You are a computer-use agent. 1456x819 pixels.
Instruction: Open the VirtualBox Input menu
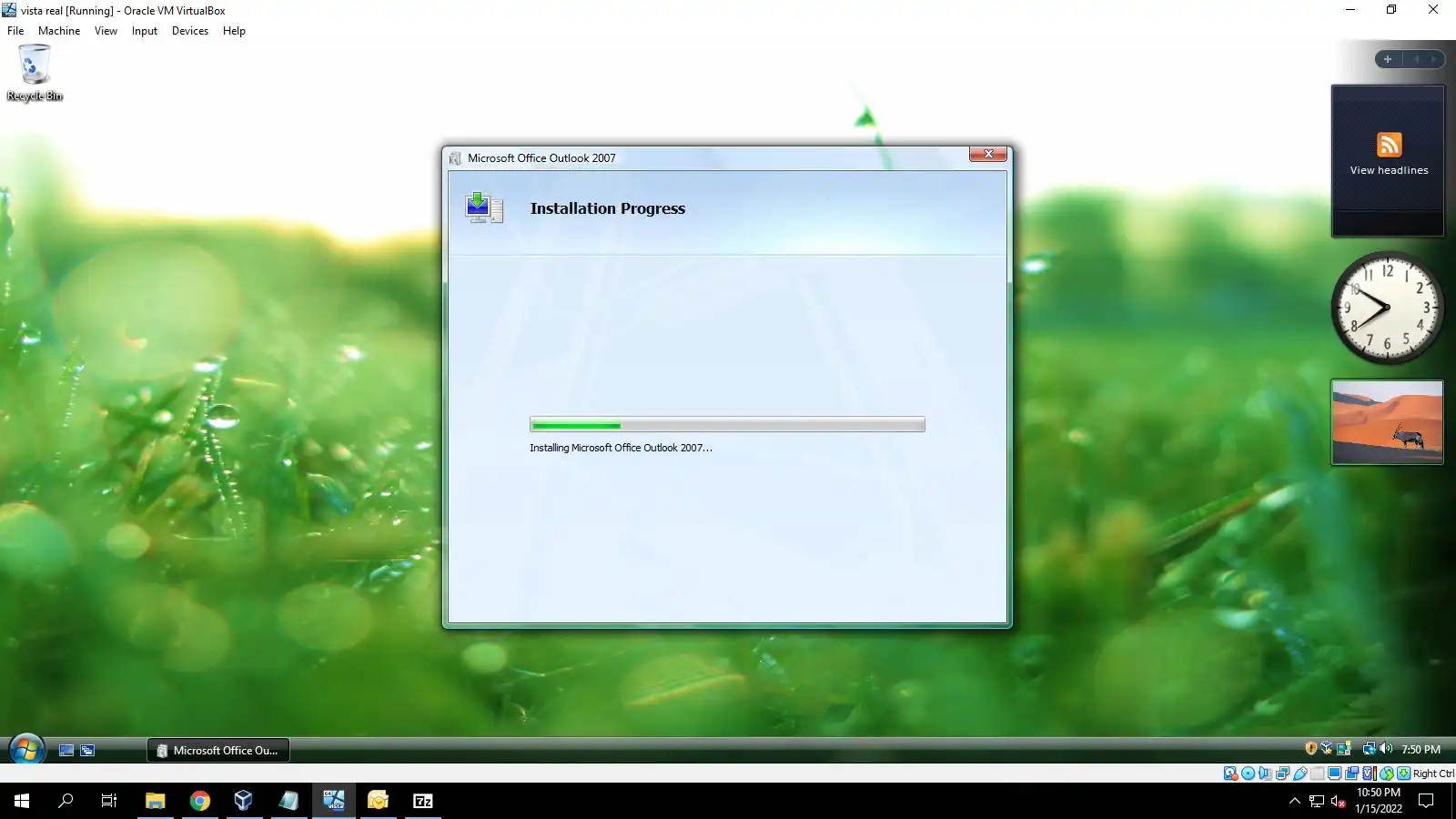[145, 31]
